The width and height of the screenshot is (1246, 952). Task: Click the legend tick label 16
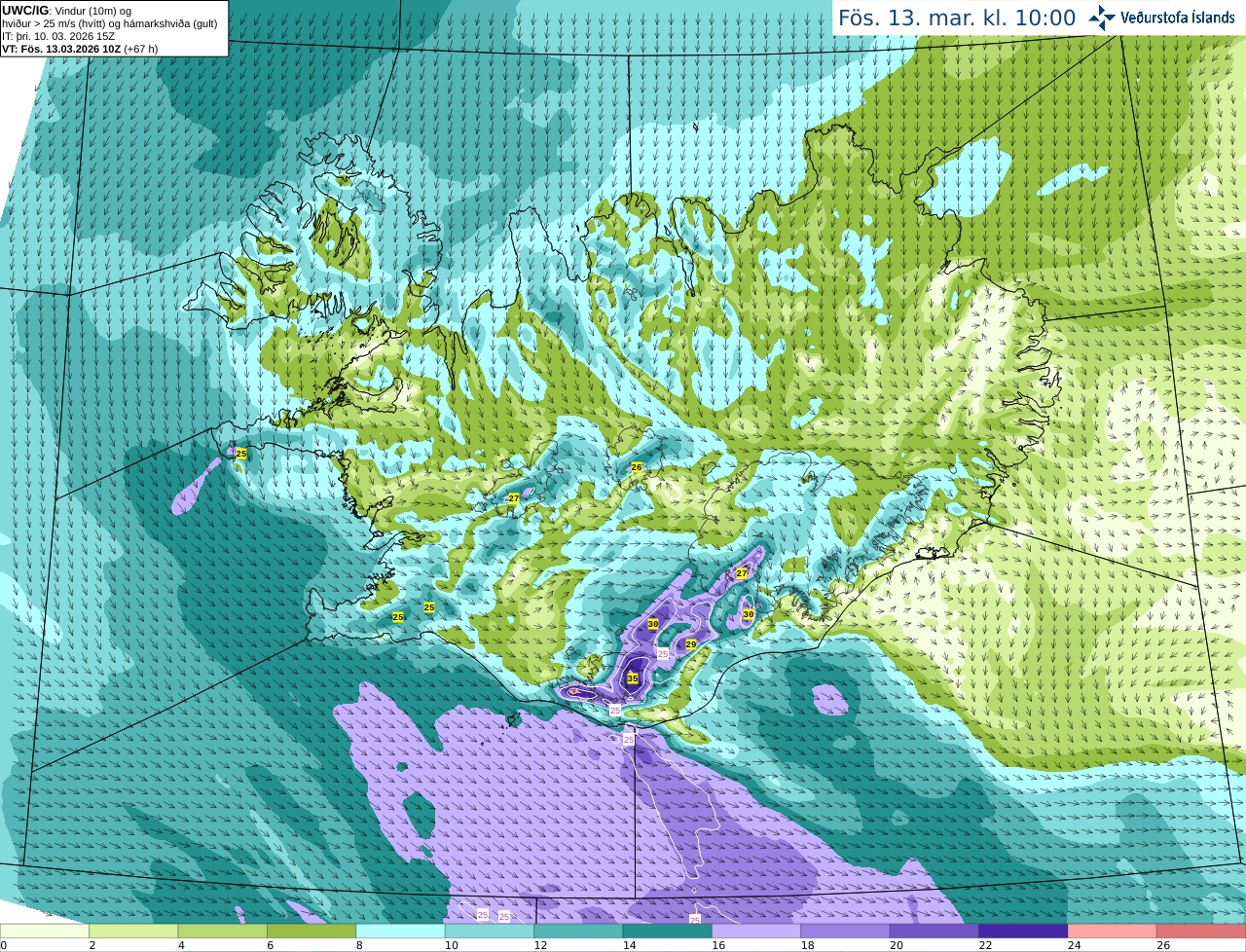717,945
